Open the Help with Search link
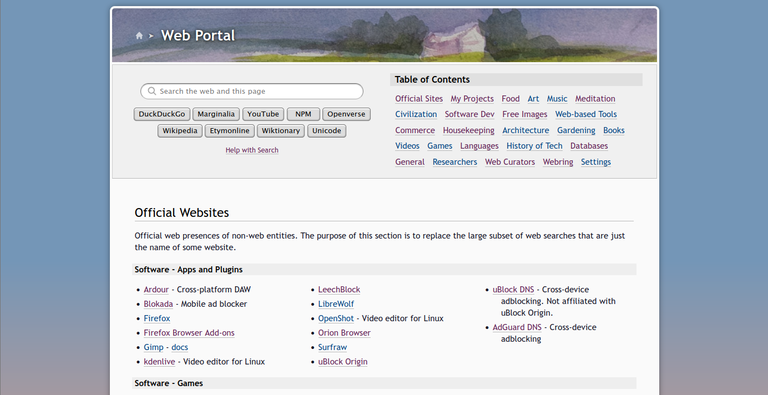The height and width of the screenshot is (395, 768). (252, 150)
